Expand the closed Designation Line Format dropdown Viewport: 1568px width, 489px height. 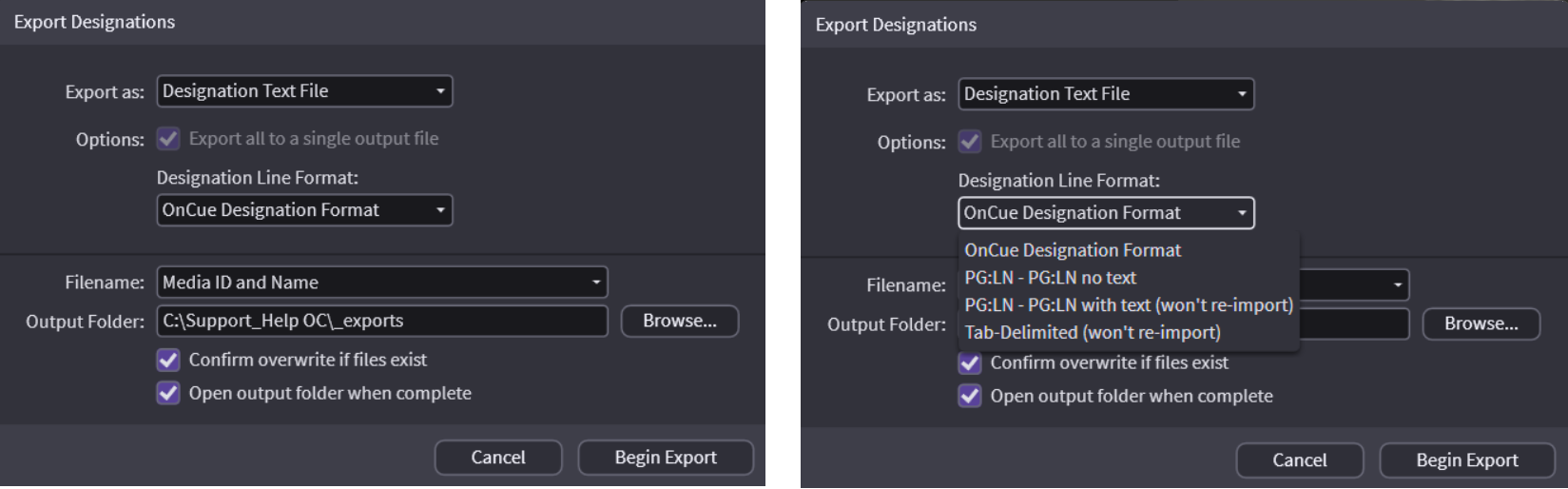point(304,210)
